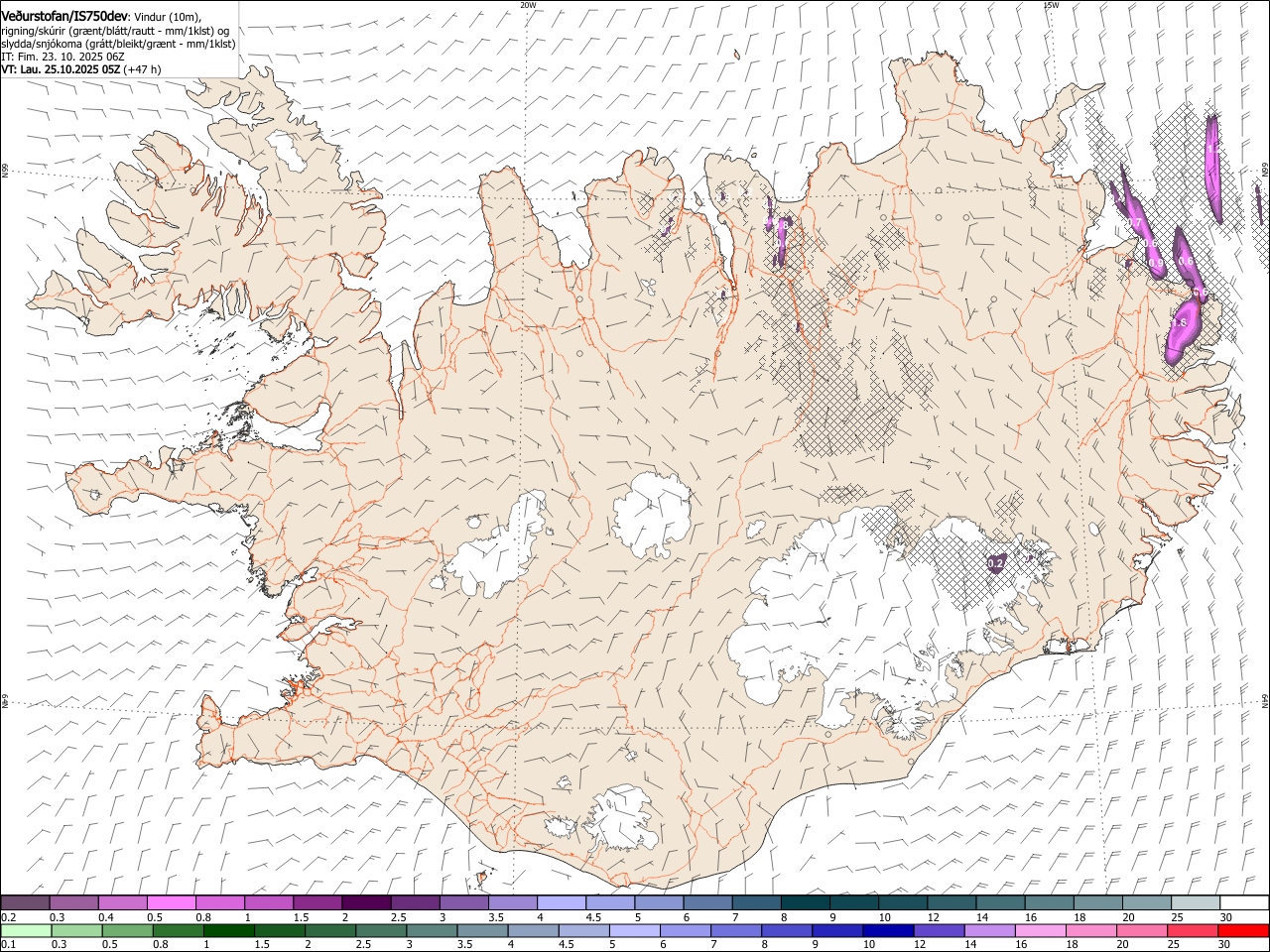Click the violet lower legend swatch labelled 12
This screenshot has width=1270, height=952.
[x=938, y=931]
